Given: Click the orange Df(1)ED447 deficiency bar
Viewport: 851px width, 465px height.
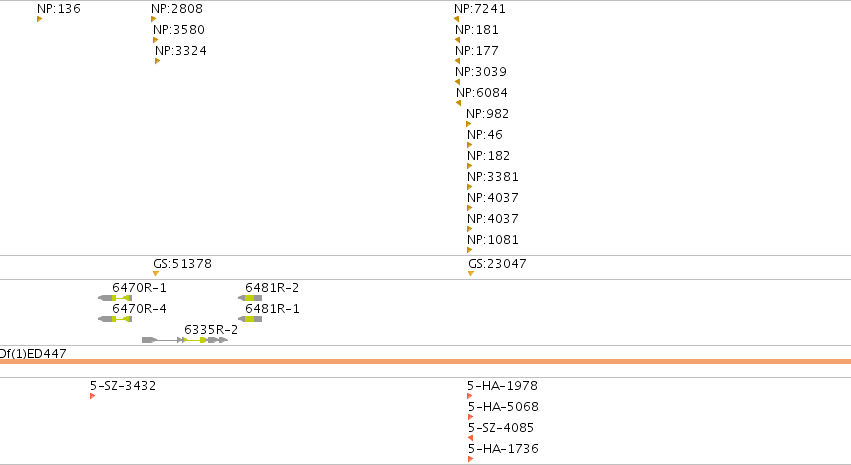Looking at the screenshot, I should [426, 361].
